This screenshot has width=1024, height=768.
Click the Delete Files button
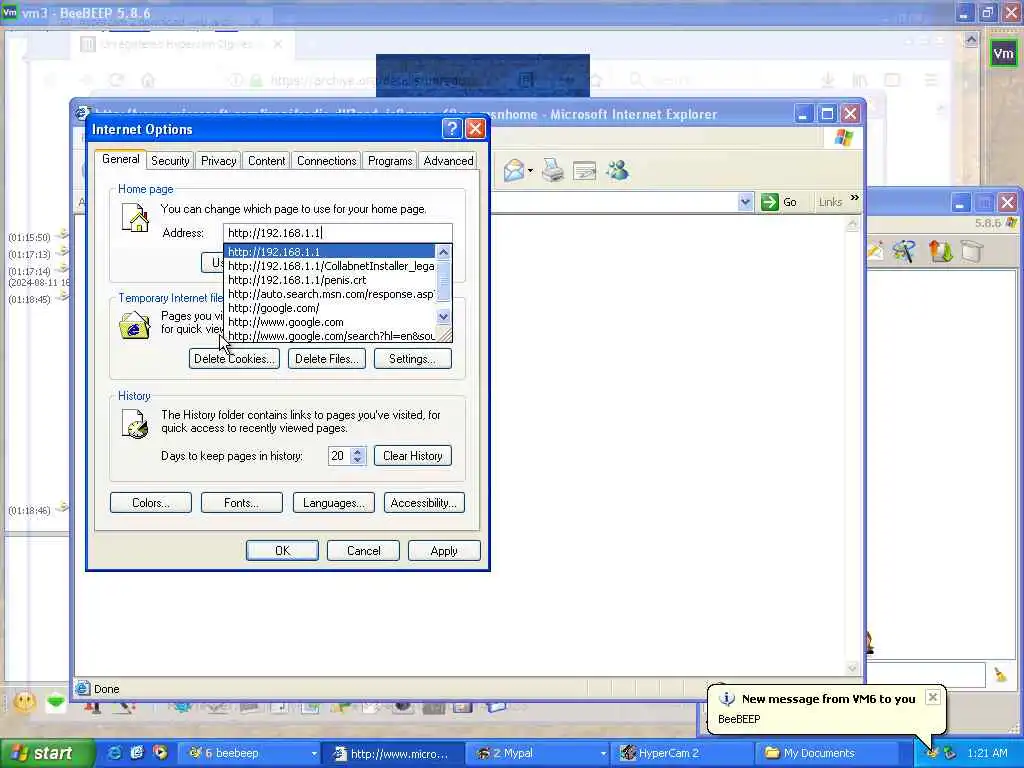326,359
